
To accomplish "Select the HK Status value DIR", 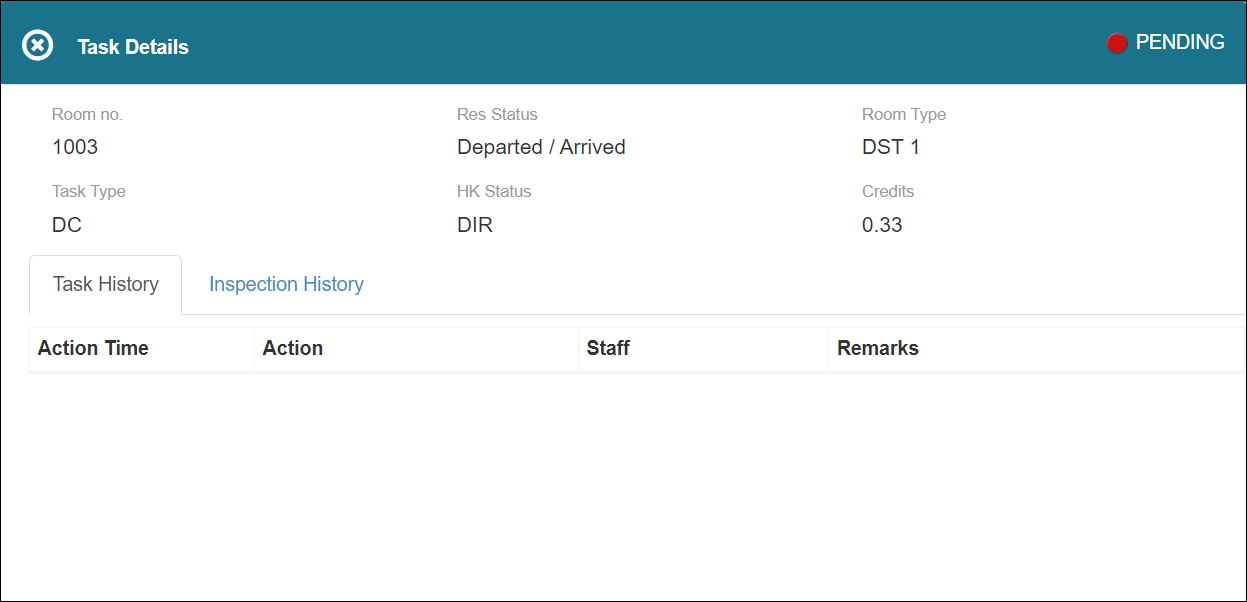I will coord(474,225).
